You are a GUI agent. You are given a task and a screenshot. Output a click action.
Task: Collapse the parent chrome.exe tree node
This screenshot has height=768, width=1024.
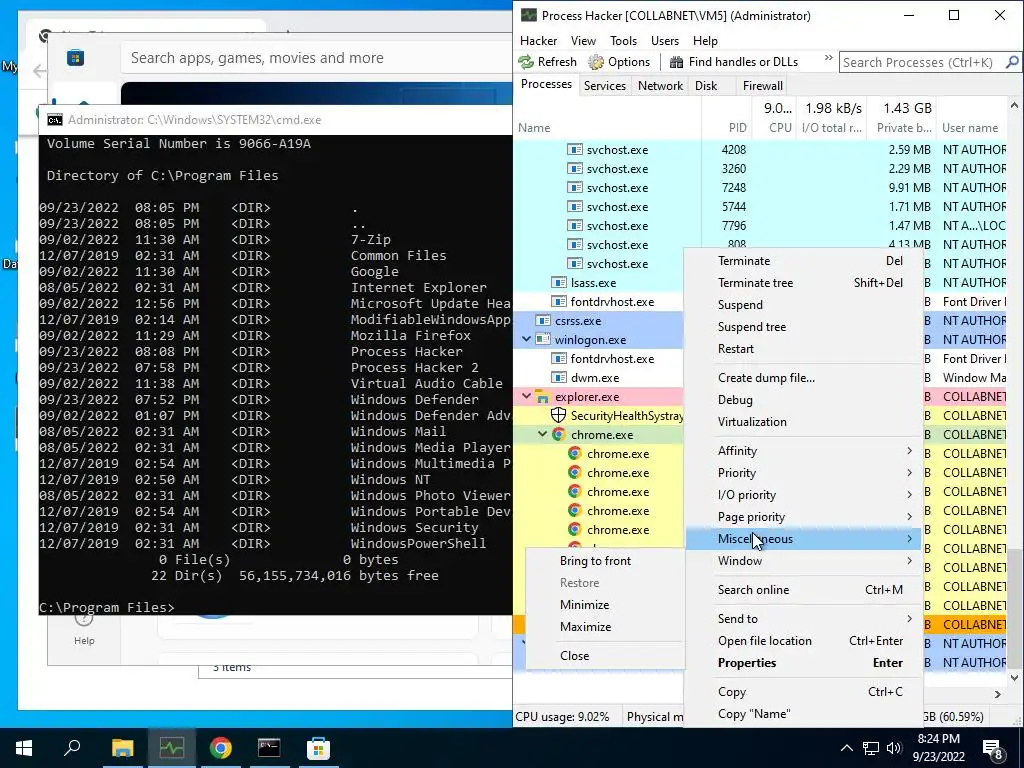coord(542,434)
